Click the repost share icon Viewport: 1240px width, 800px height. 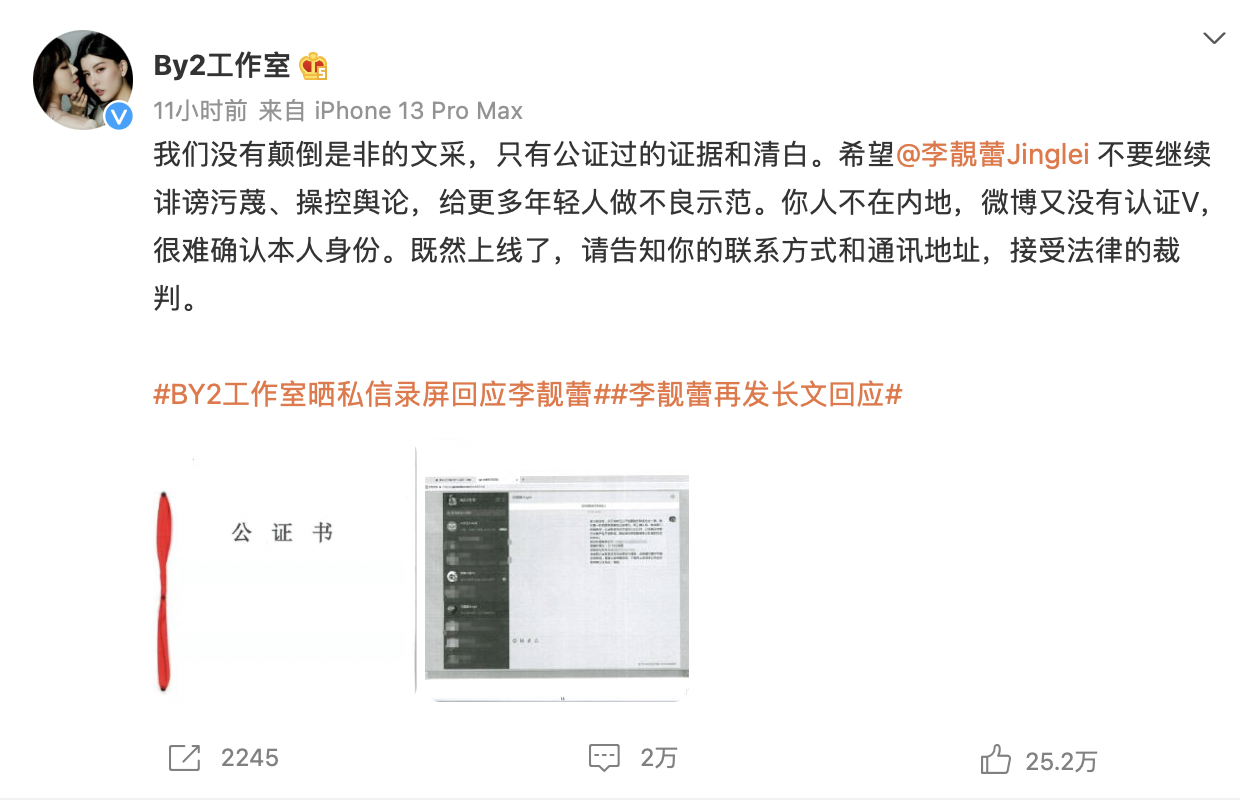coord(185,758)
